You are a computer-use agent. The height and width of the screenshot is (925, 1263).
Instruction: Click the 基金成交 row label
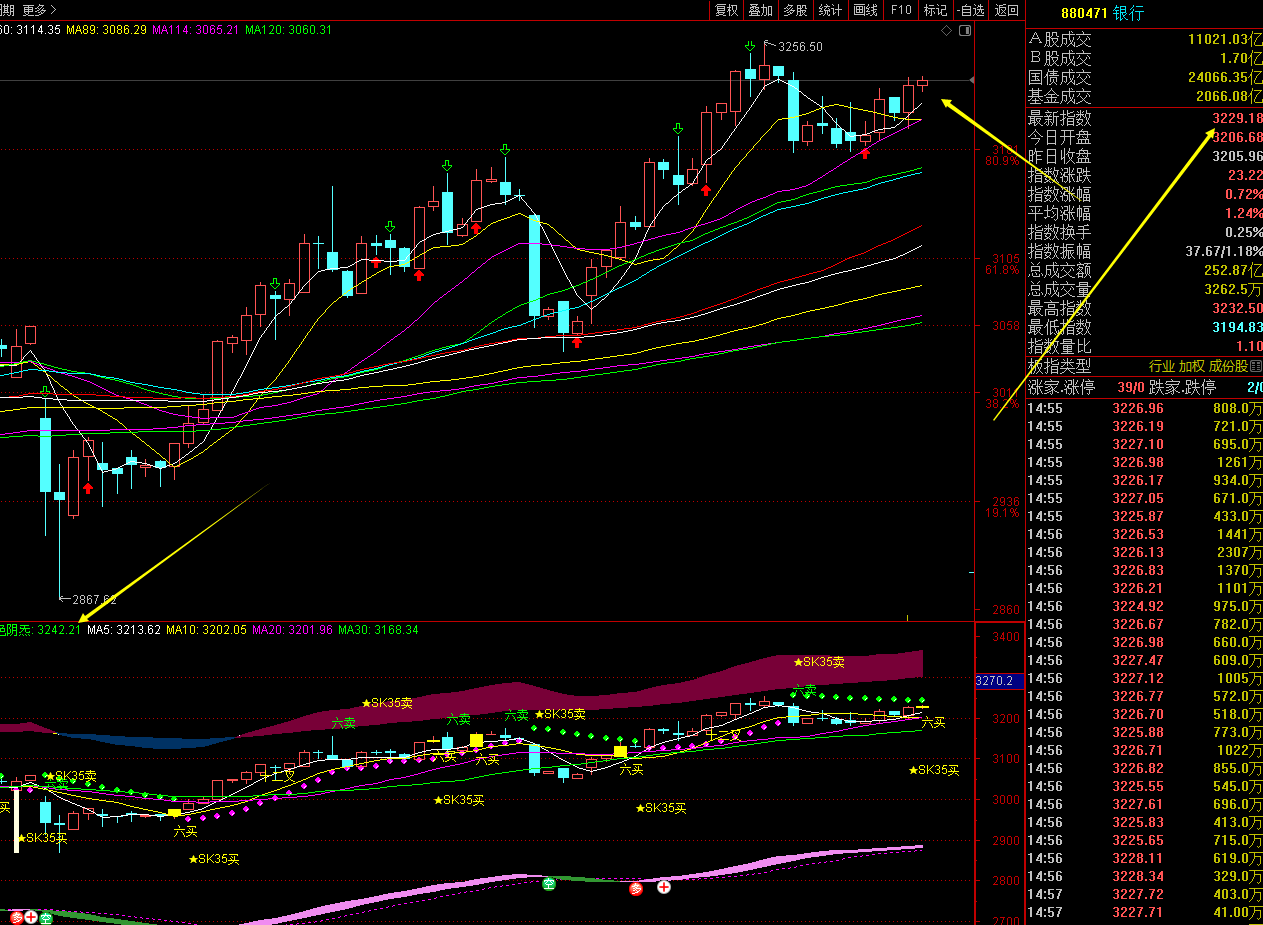[1060, 97]
